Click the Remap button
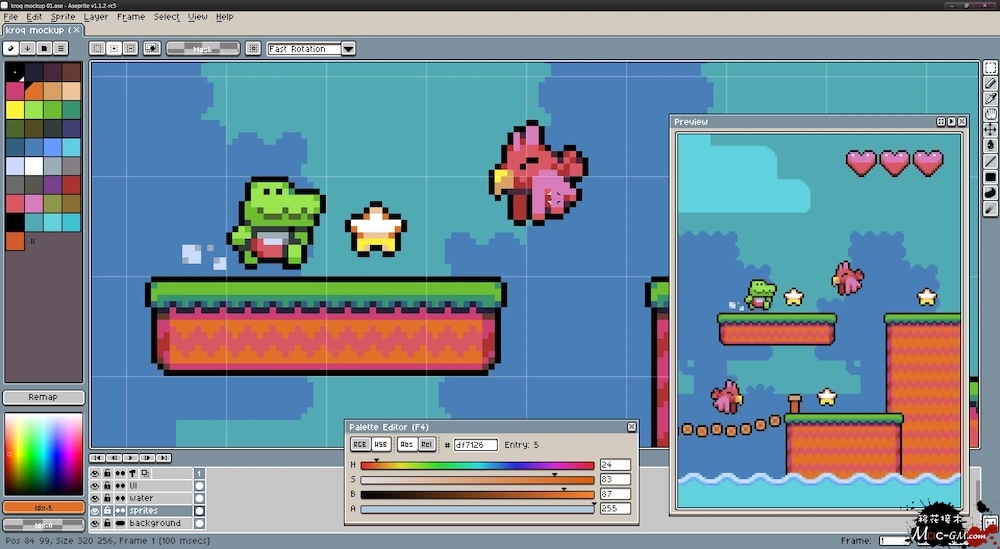The width and height of the screenshot is (1000, 549). (43, 397)
